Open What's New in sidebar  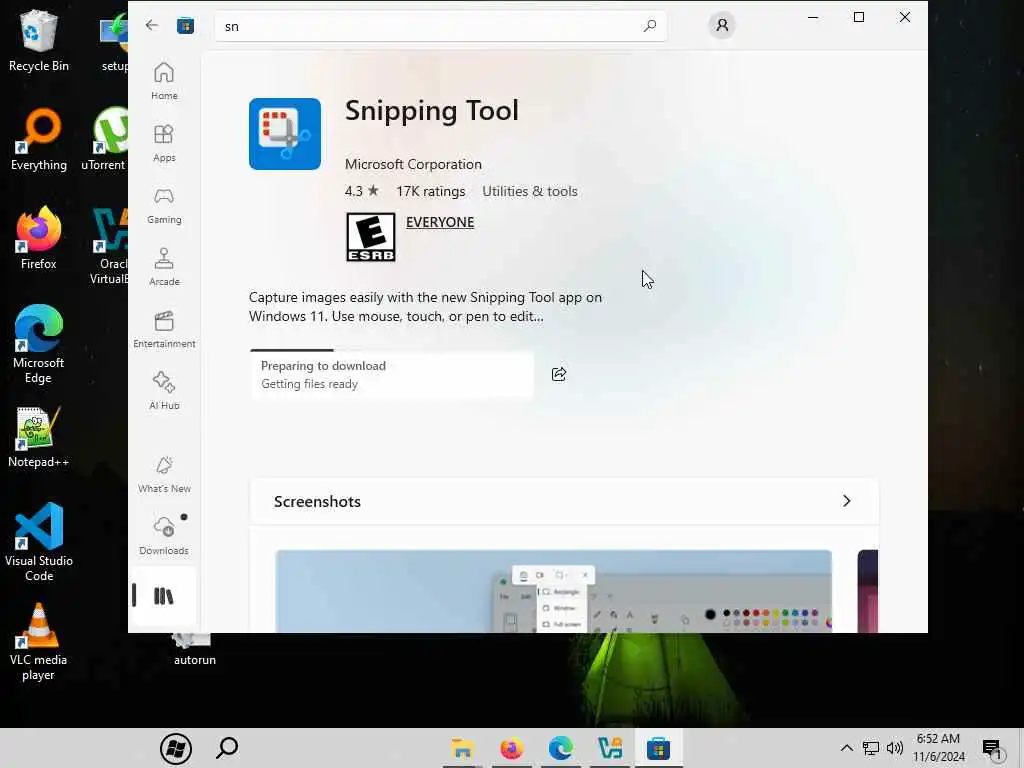(x=164, y=474)
